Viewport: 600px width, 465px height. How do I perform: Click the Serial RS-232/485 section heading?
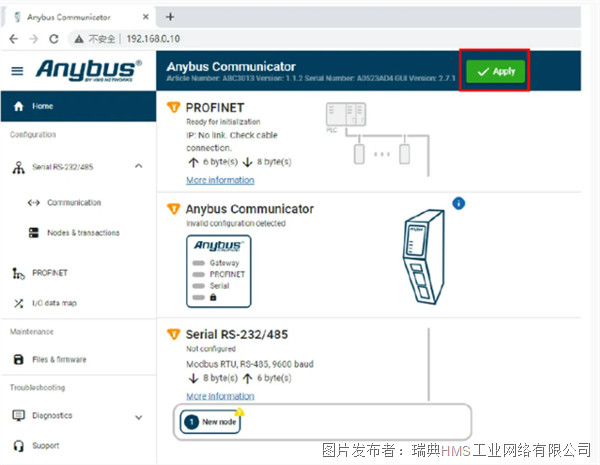(237, 334)
